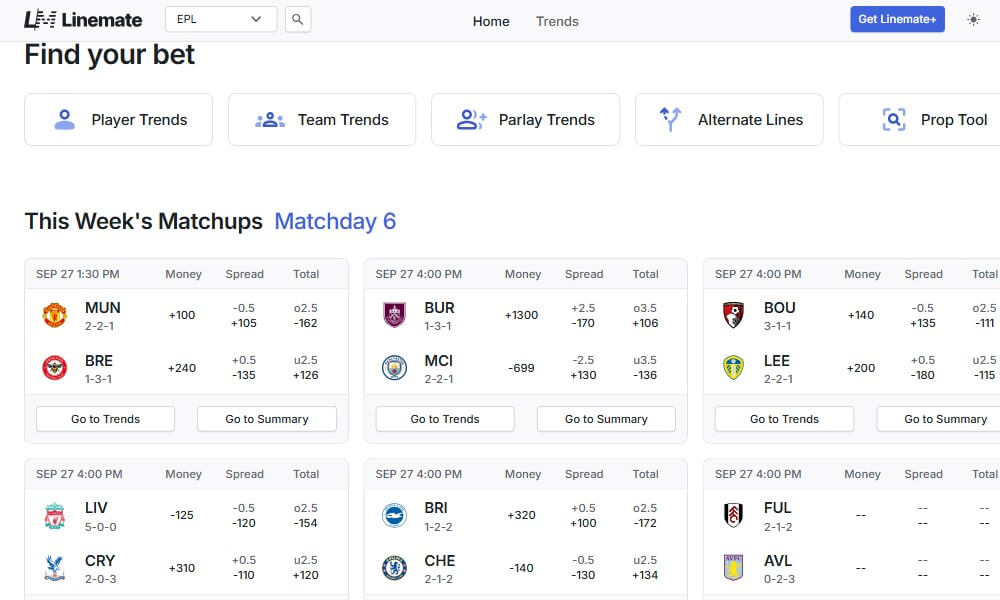Screen dimensions: 1000x600
Task: Click the Get Linemate+ button
Action: pyautogui.click(x=897, y=19)
